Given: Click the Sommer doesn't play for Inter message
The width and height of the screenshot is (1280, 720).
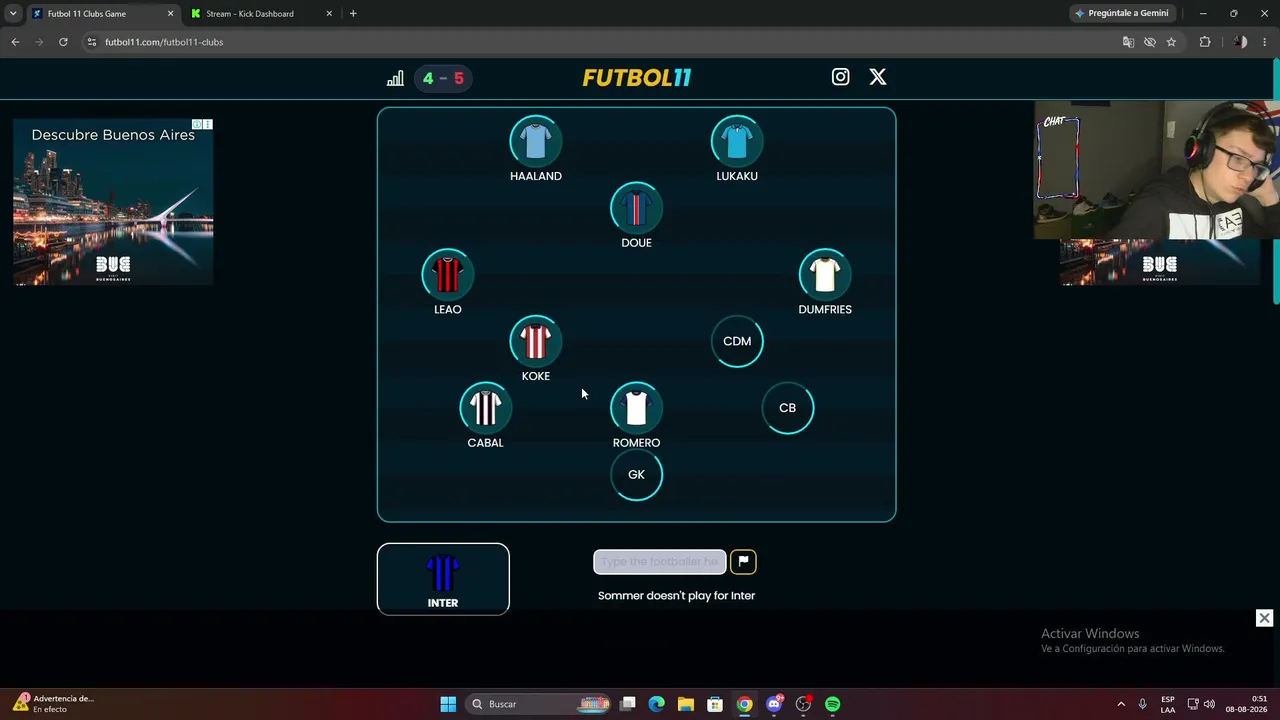Looking at the screenshot, I should (676, 596).
